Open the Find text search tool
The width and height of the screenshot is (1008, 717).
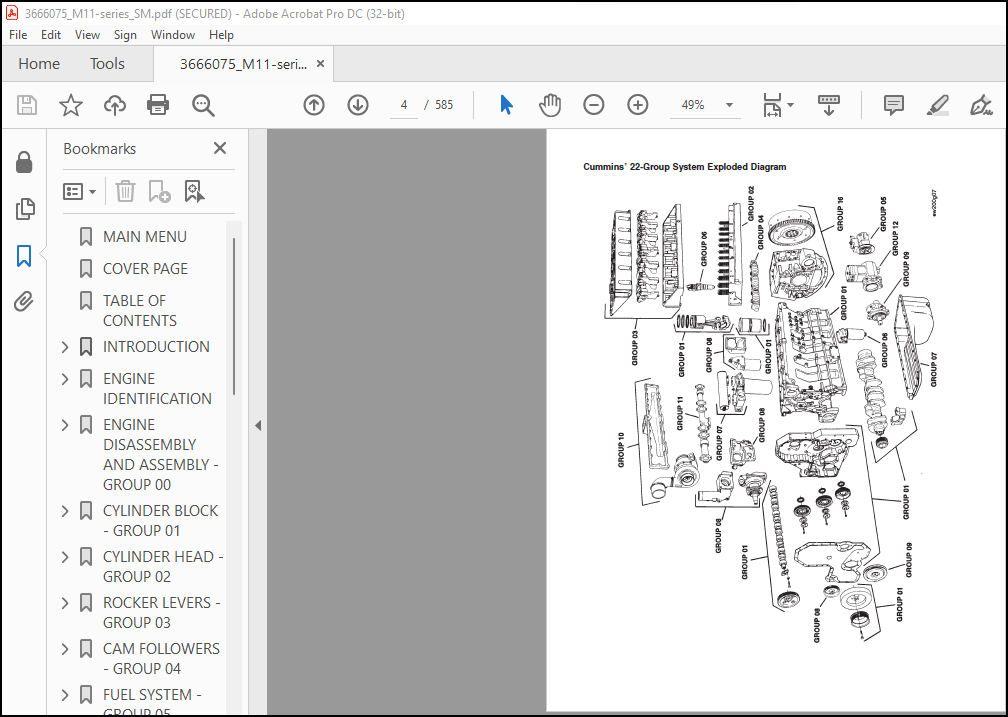tap(203, 105)
